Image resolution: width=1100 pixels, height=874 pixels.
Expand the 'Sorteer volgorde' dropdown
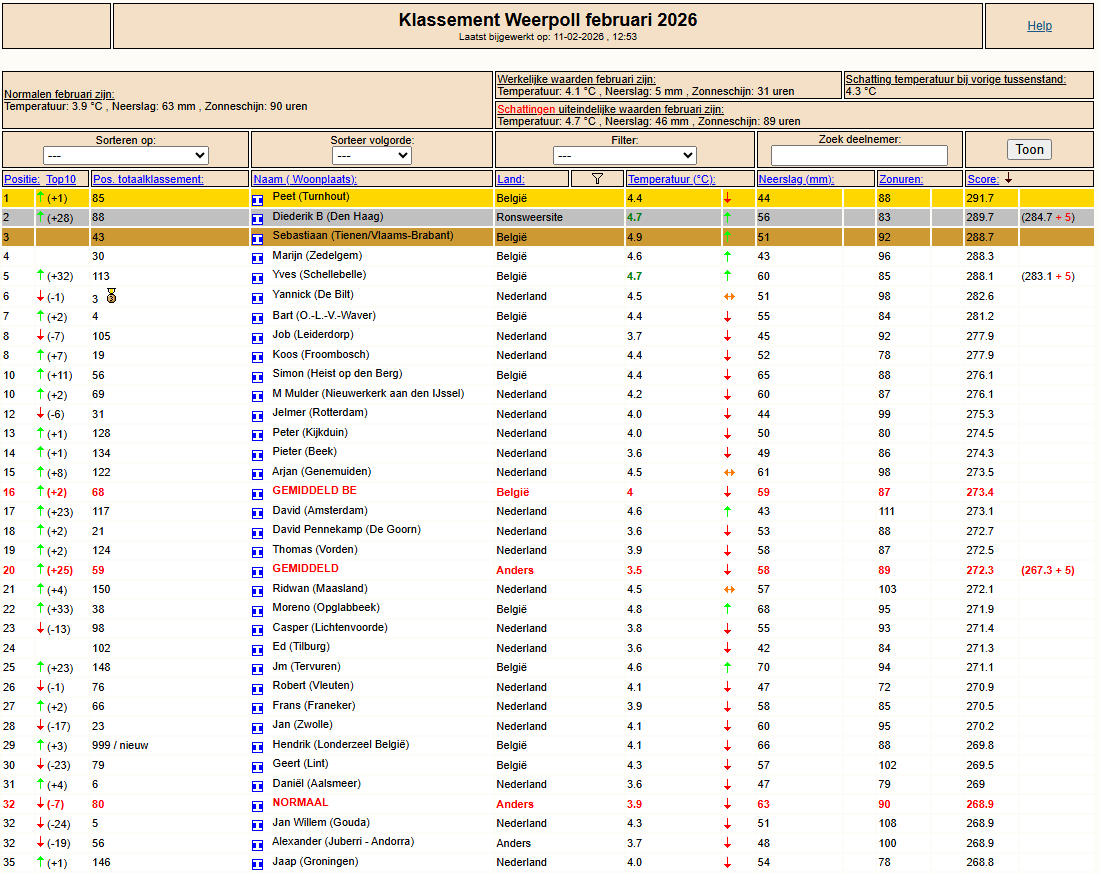pos(372,156)
